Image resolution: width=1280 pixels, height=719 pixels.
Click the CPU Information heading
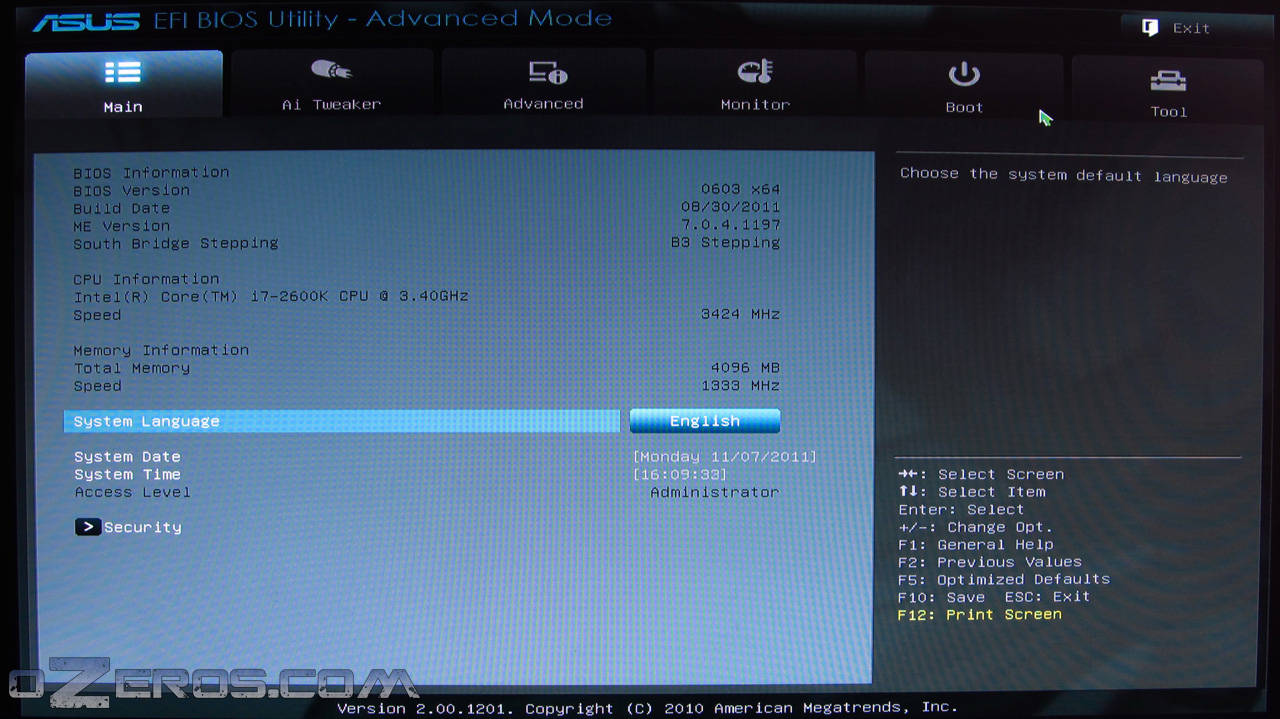[x=146, y=279]
